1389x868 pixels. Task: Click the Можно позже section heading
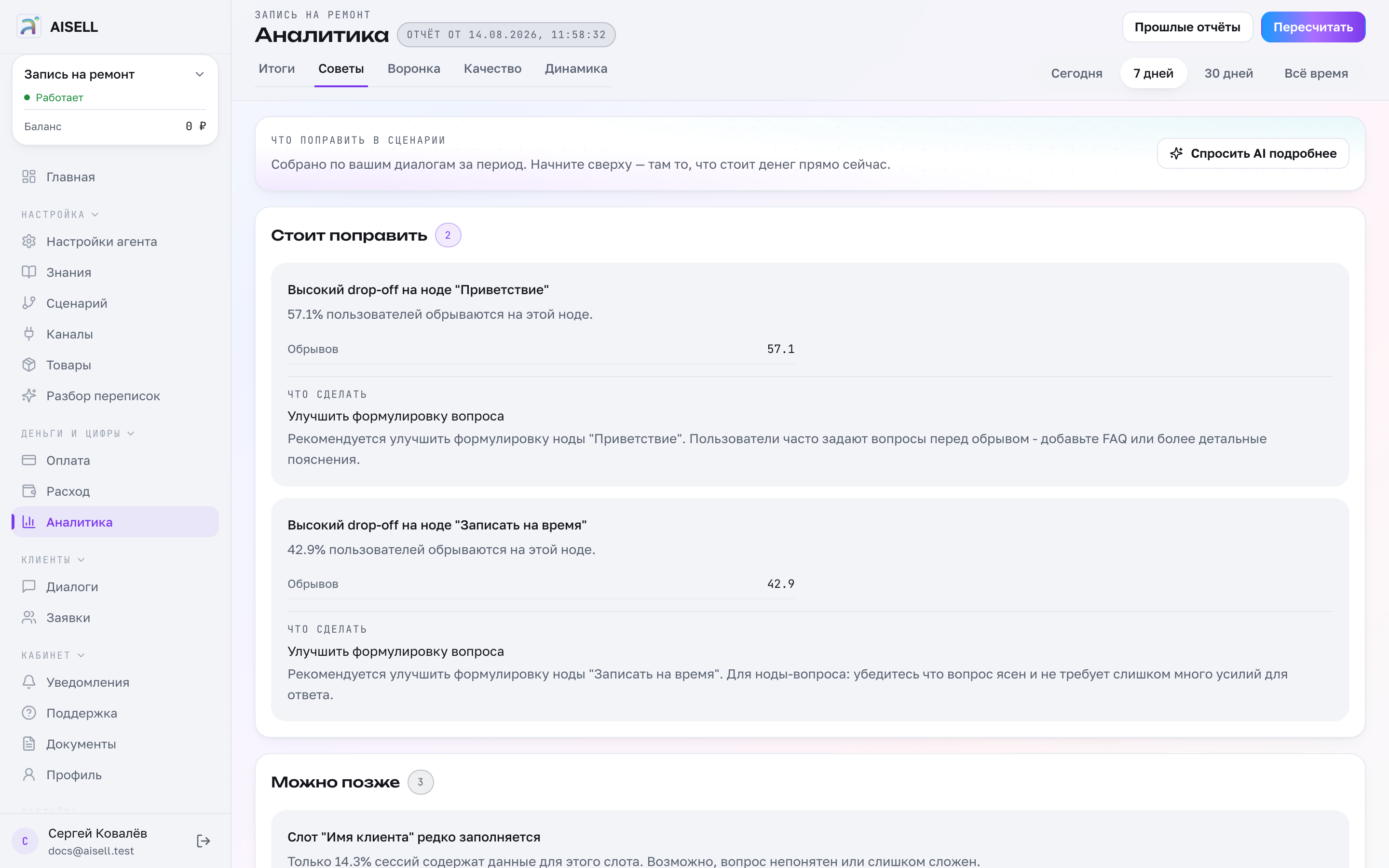pyautogui.click(x=335, y=782)
